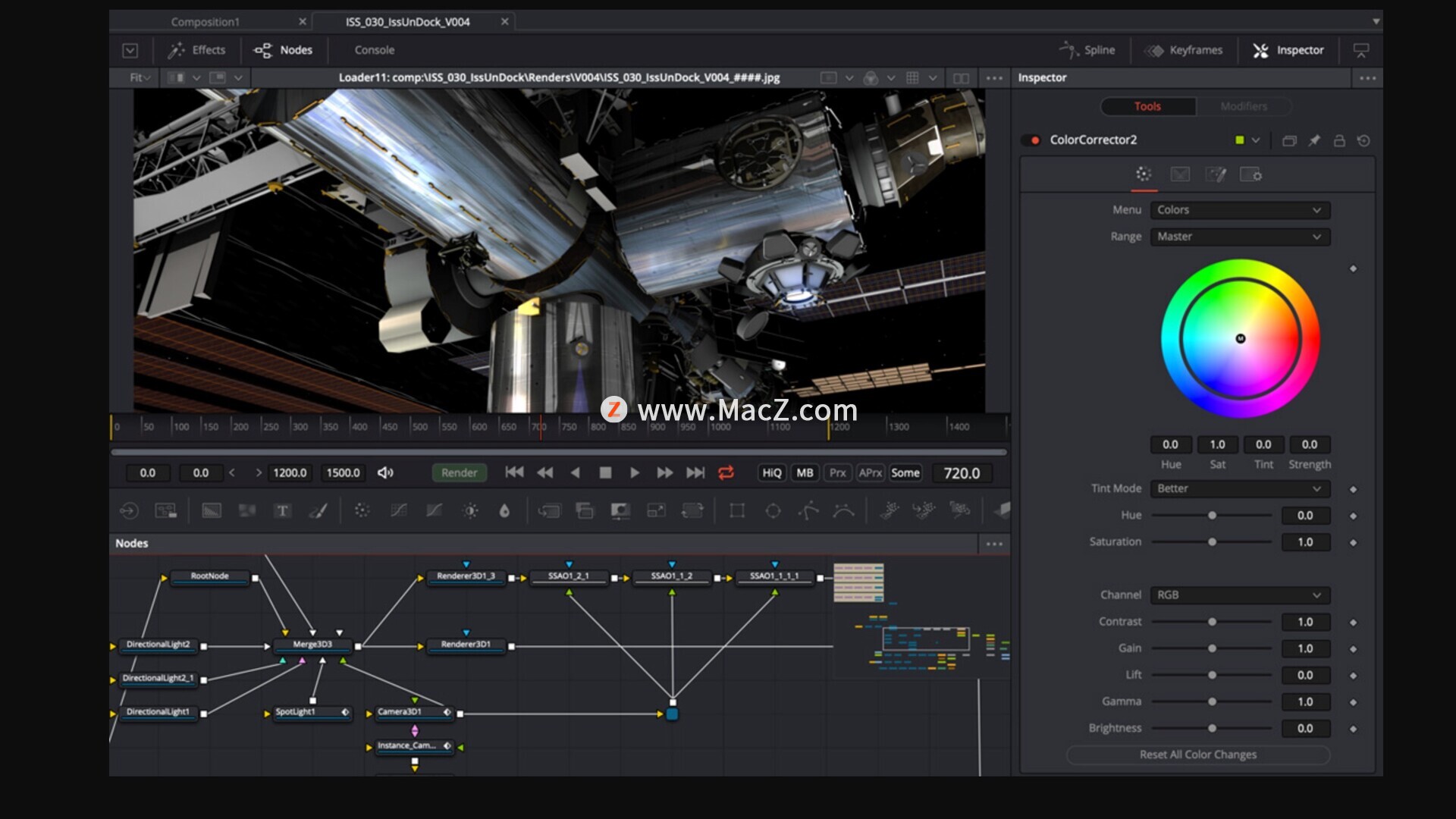This screenshot has height=819, width=1456.
Task: Select the Ellipse mask tool
Action: (773, 511)
